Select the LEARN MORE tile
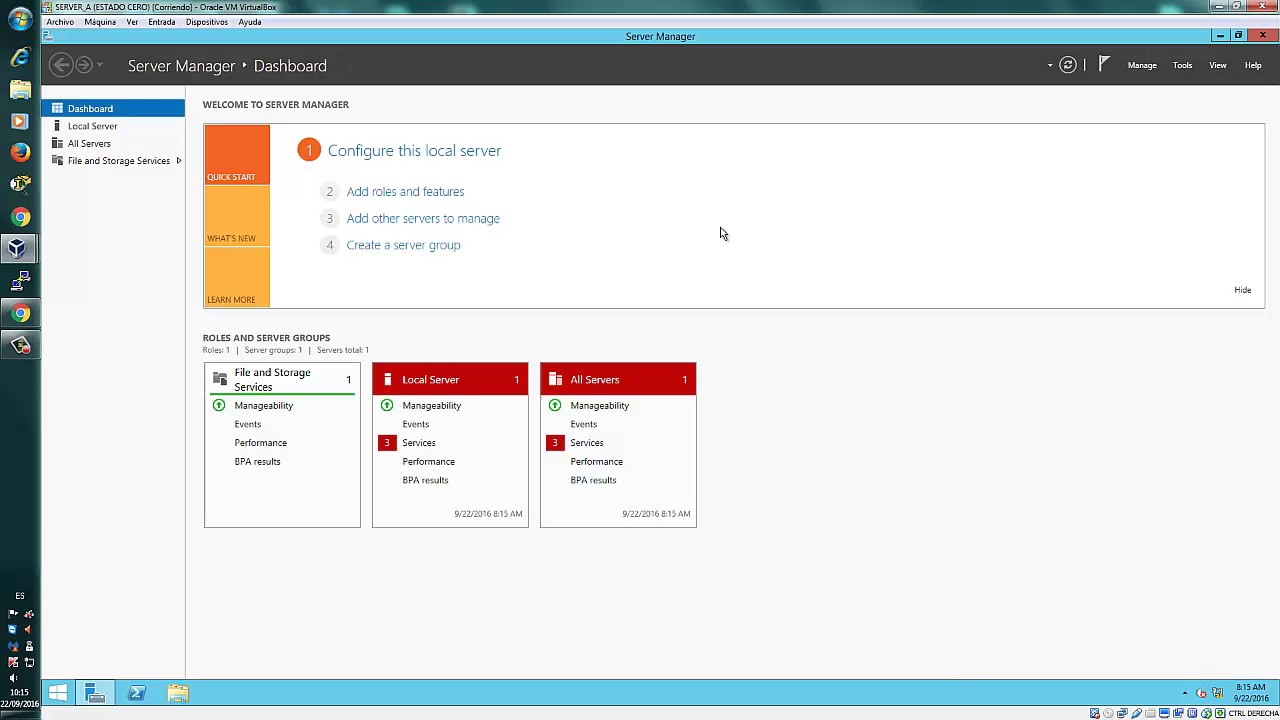Viewport: 1280px width, 720px height. (x=237, y=277)
